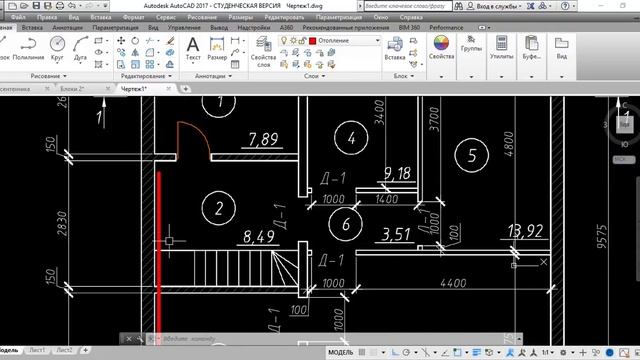Click the Move tool icon

[x=121, y=40]
